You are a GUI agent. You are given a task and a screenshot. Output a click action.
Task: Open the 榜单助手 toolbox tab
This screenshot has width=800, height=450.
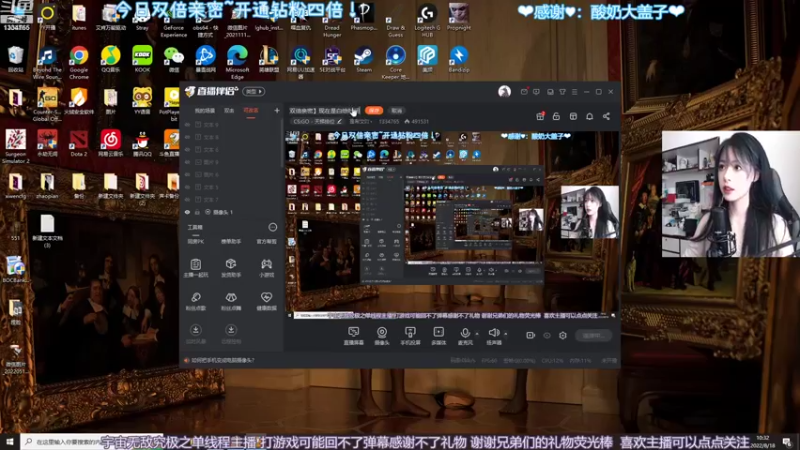point(231,241)
